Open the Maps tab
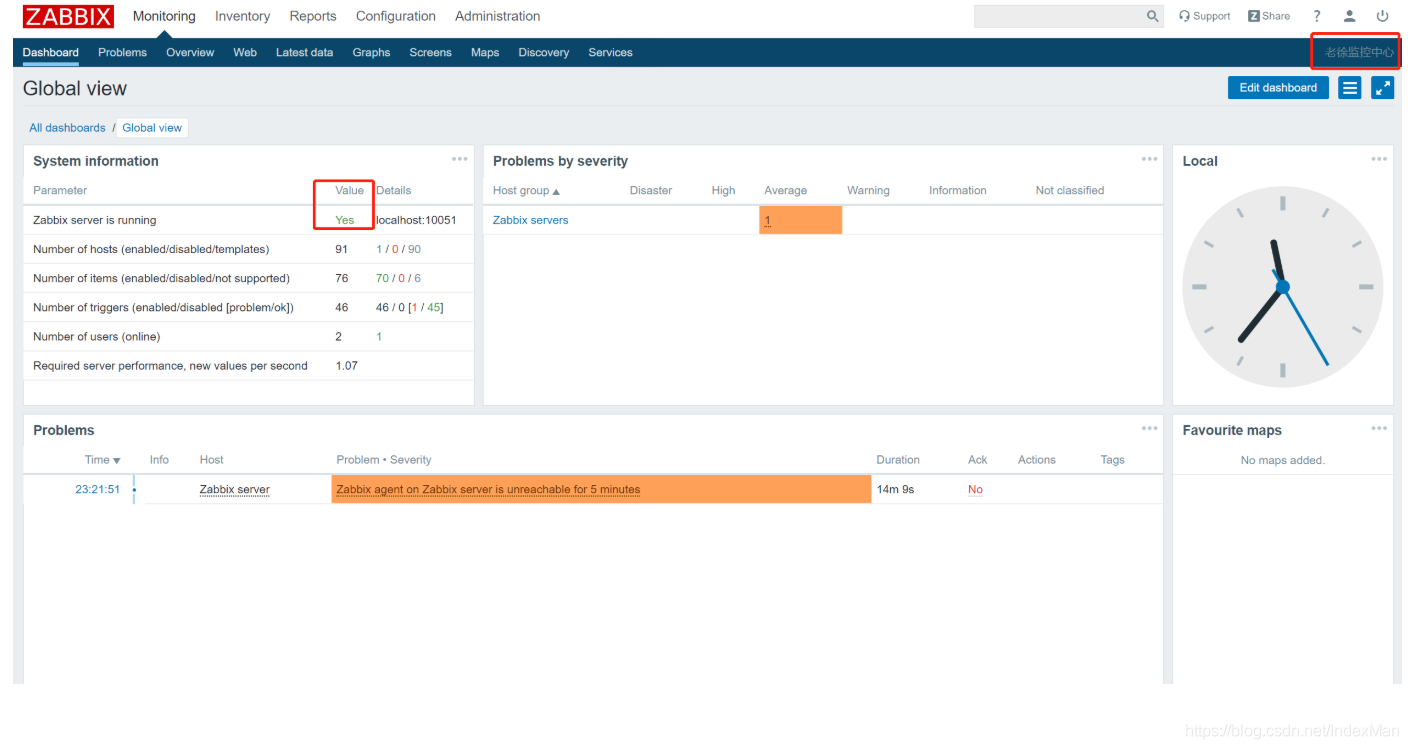1408x749 pixels. (485, 52)
